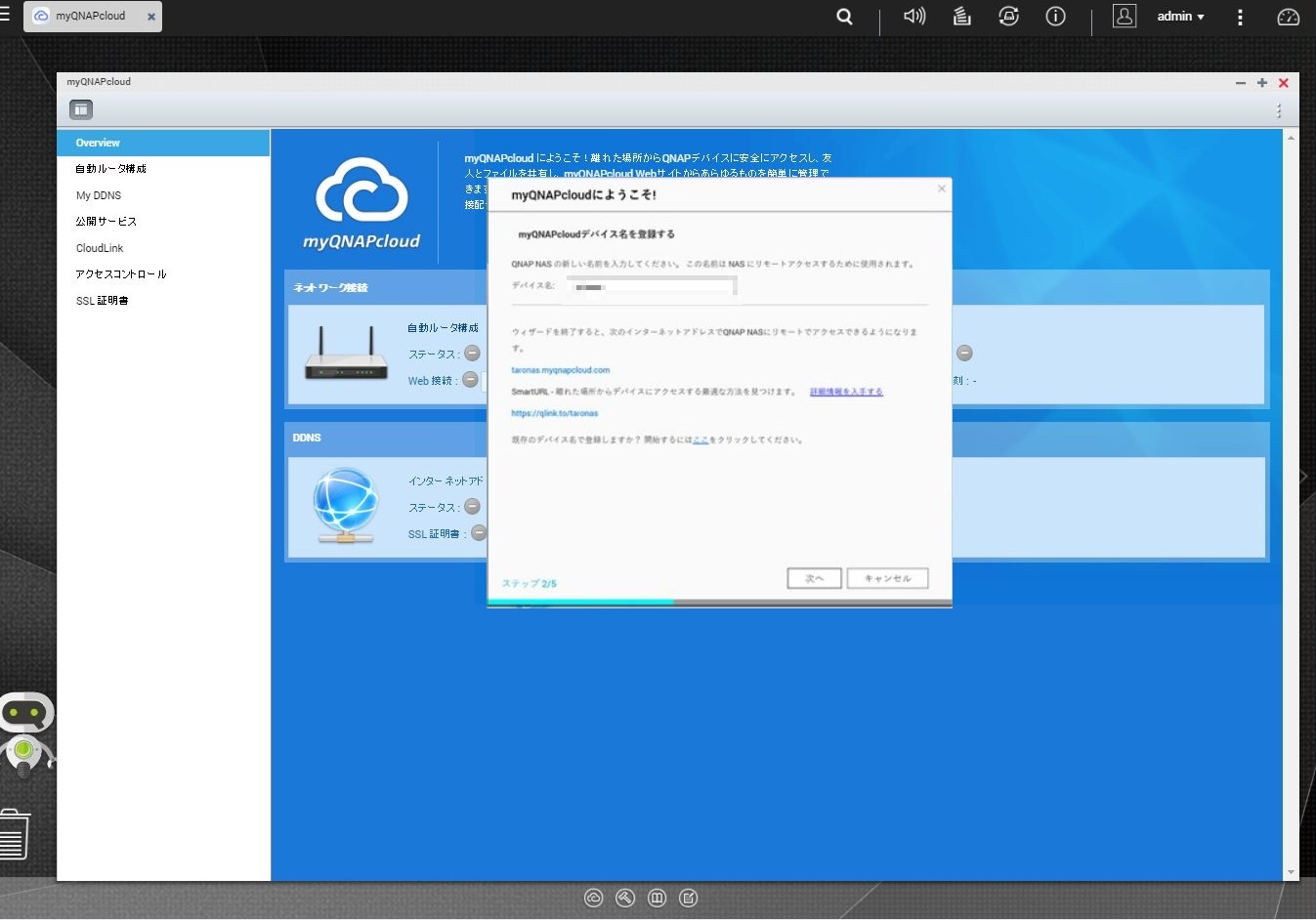Select Overview in the sidebar
The height and width of the screenshot is (920, 1316).
click(163, 143)
